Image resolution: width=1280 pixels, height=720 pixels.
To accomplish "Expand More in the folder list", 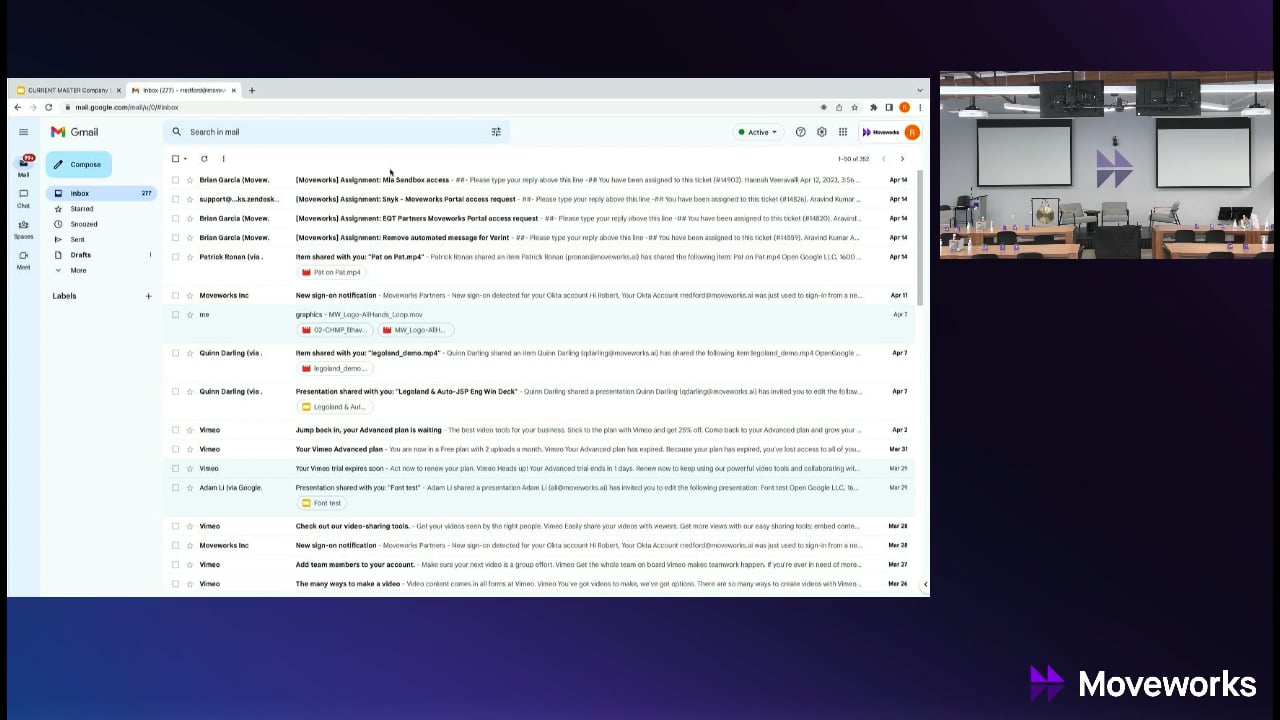I will 78,270.
